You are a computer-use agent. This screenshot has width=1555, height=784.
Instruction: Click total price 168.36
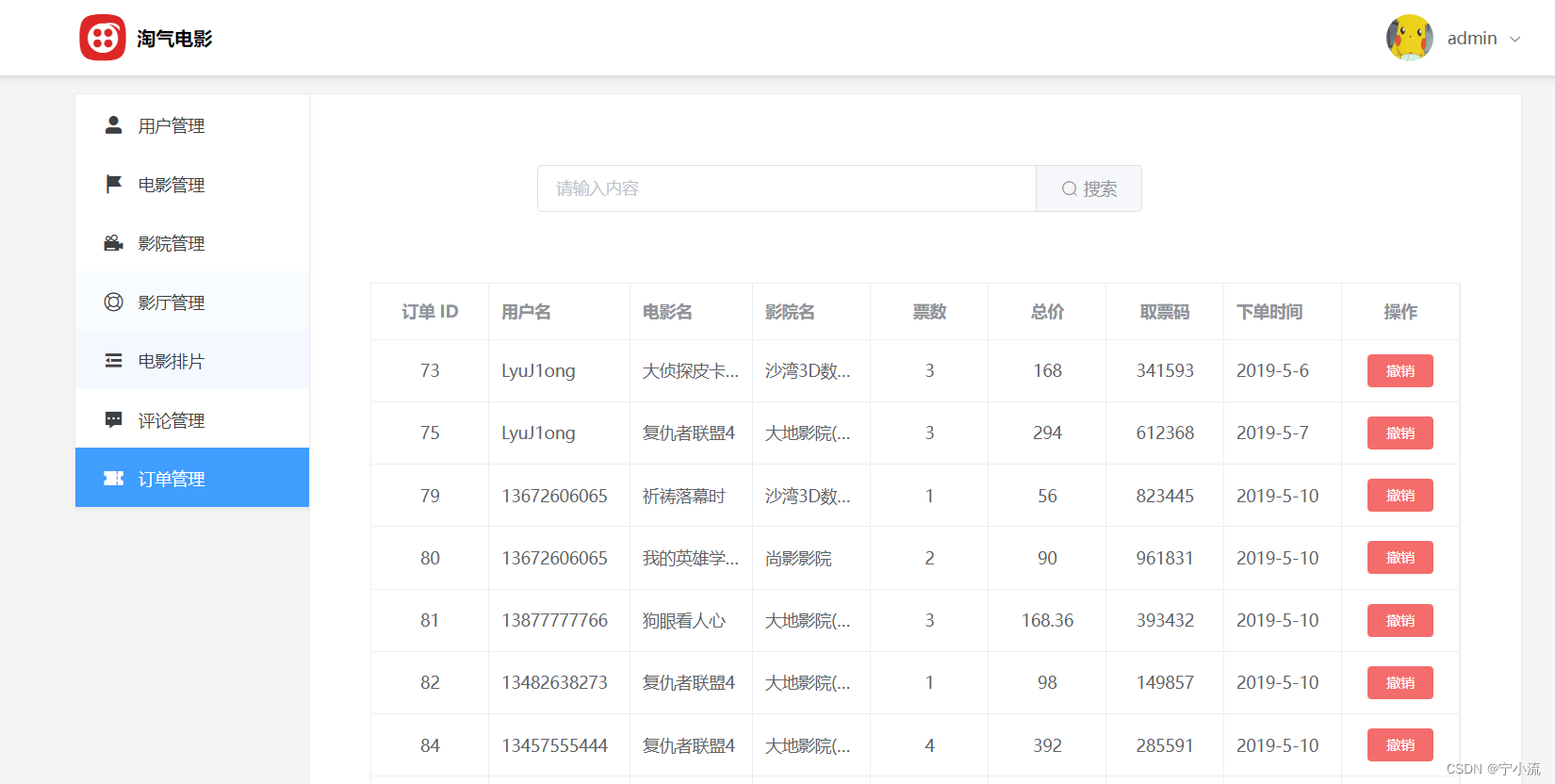(1047, 621)
